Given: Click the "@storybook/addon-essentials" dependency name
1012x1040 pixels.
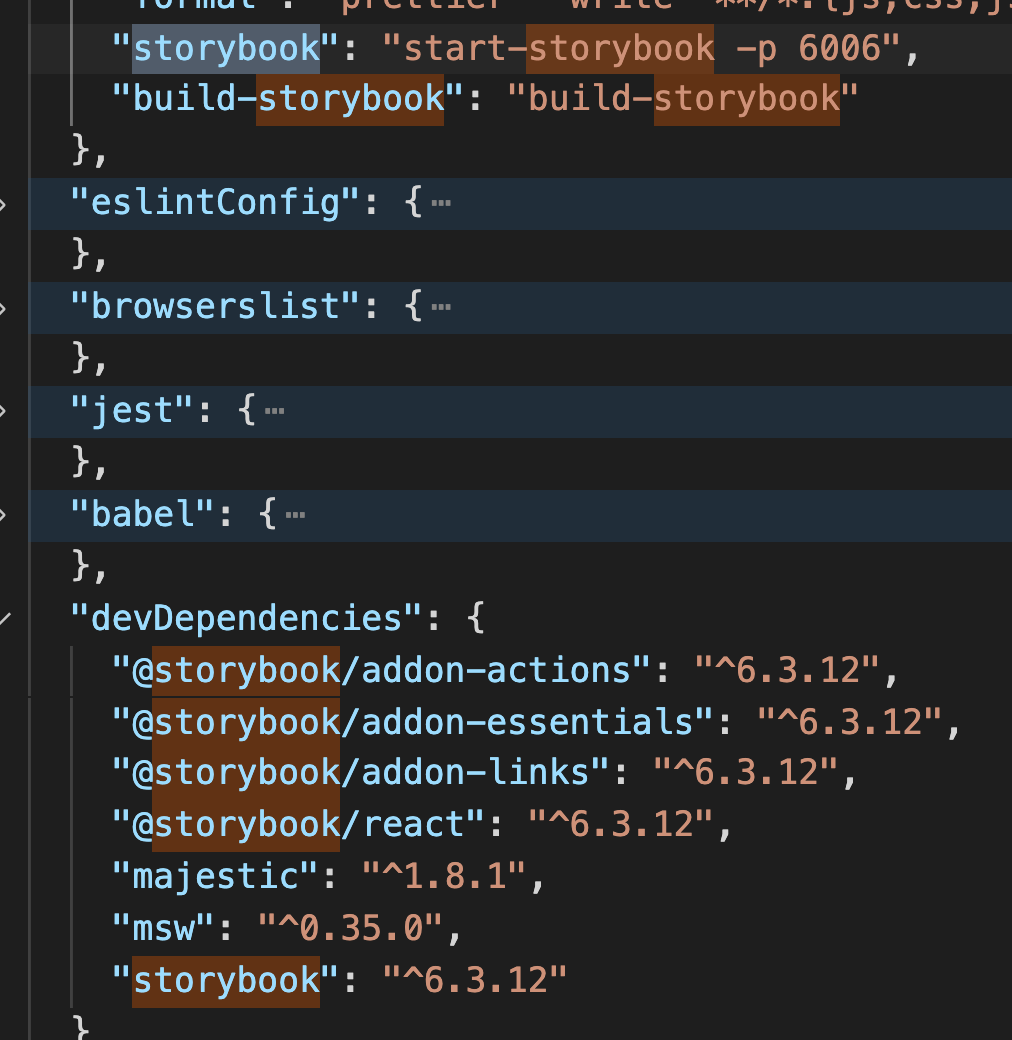Looking at the screenshot, I should pyautogui.click(x=412, y=722).
